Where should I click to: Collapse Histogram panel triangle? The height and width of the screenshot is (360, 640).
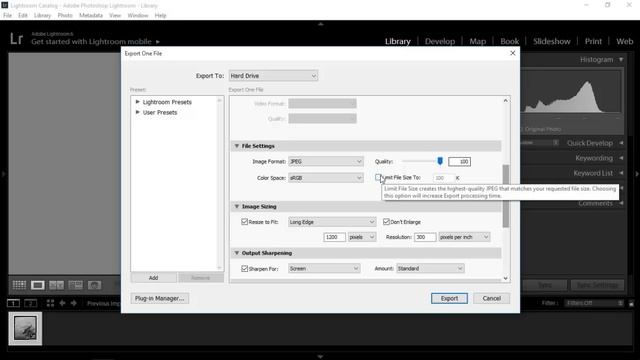(621, 60)
